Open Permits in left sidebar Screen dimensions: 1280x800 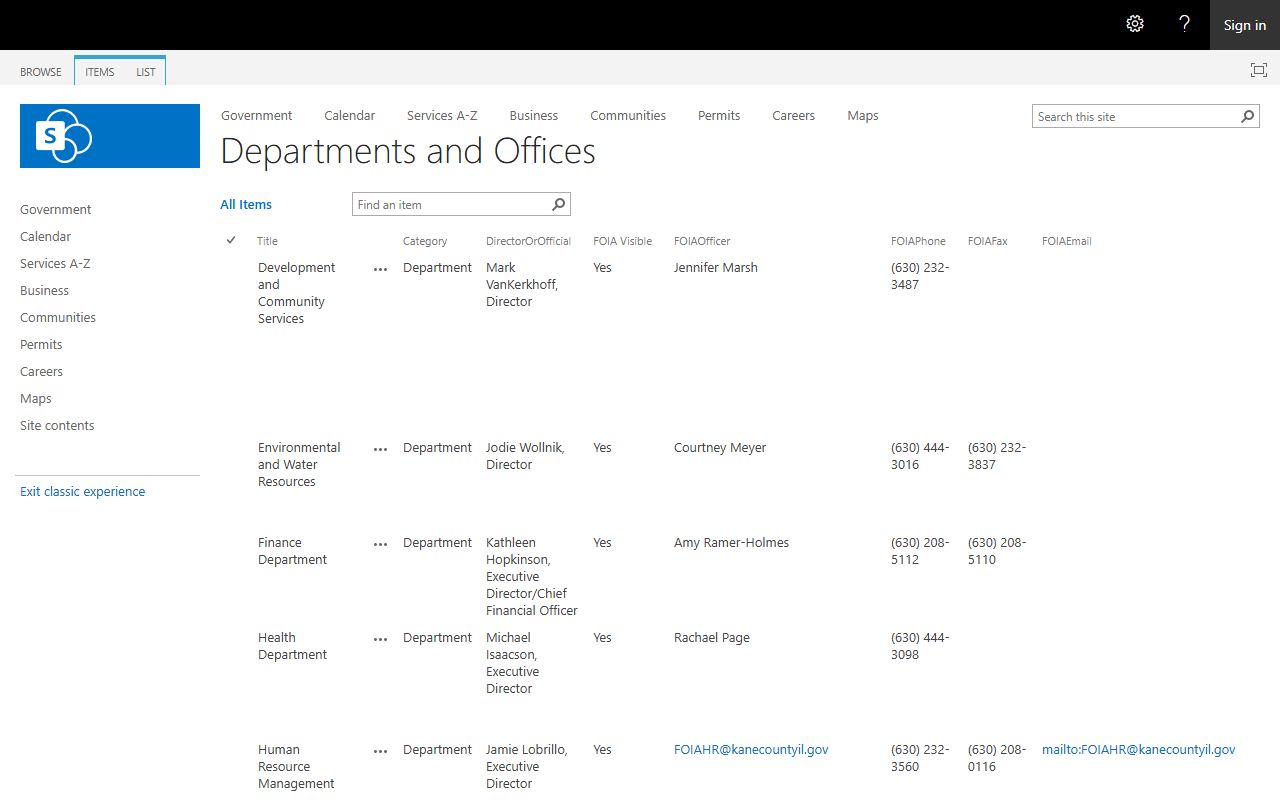point(41,345)
